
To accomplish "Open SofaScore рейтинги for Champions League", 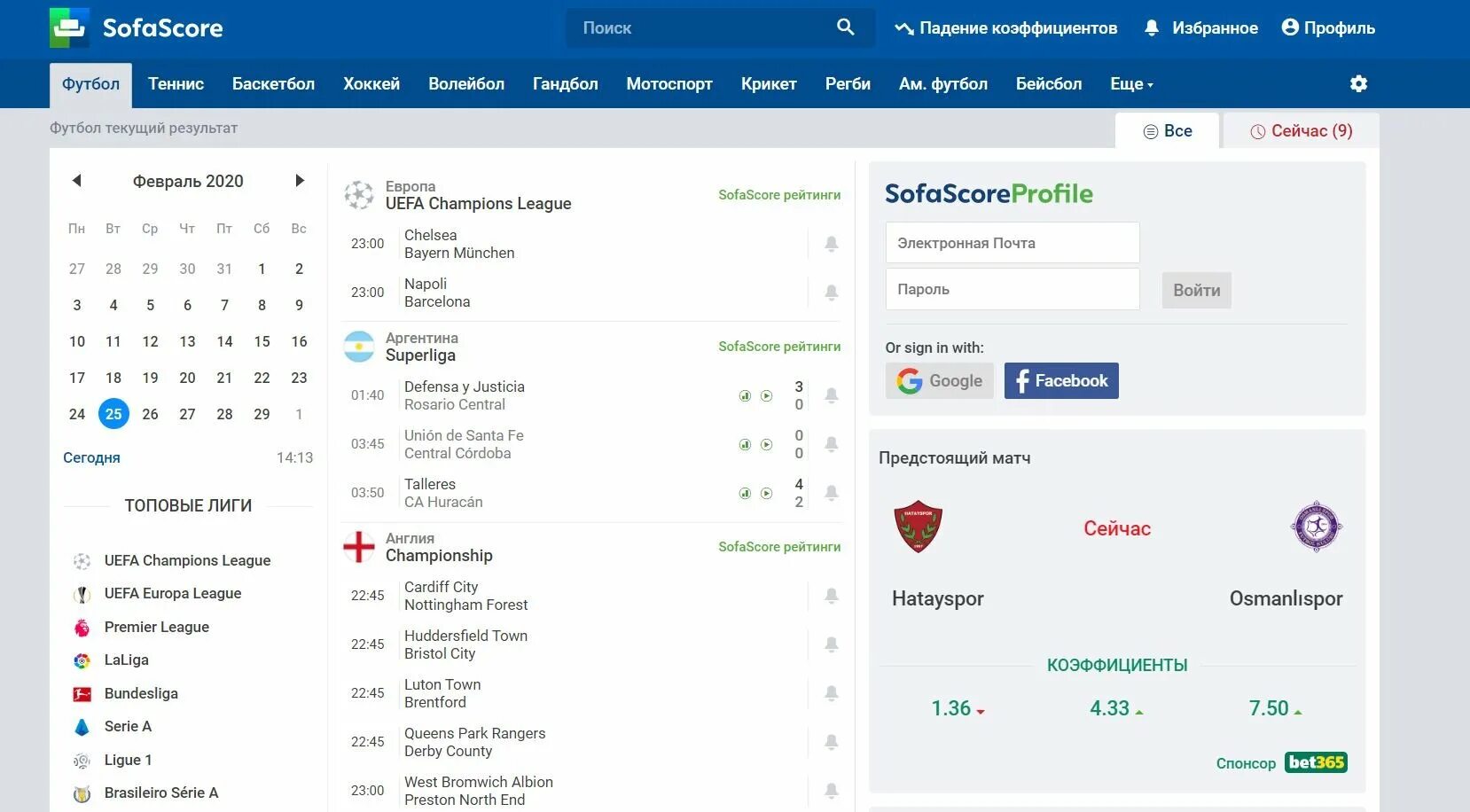I will [x=779, y=195].
